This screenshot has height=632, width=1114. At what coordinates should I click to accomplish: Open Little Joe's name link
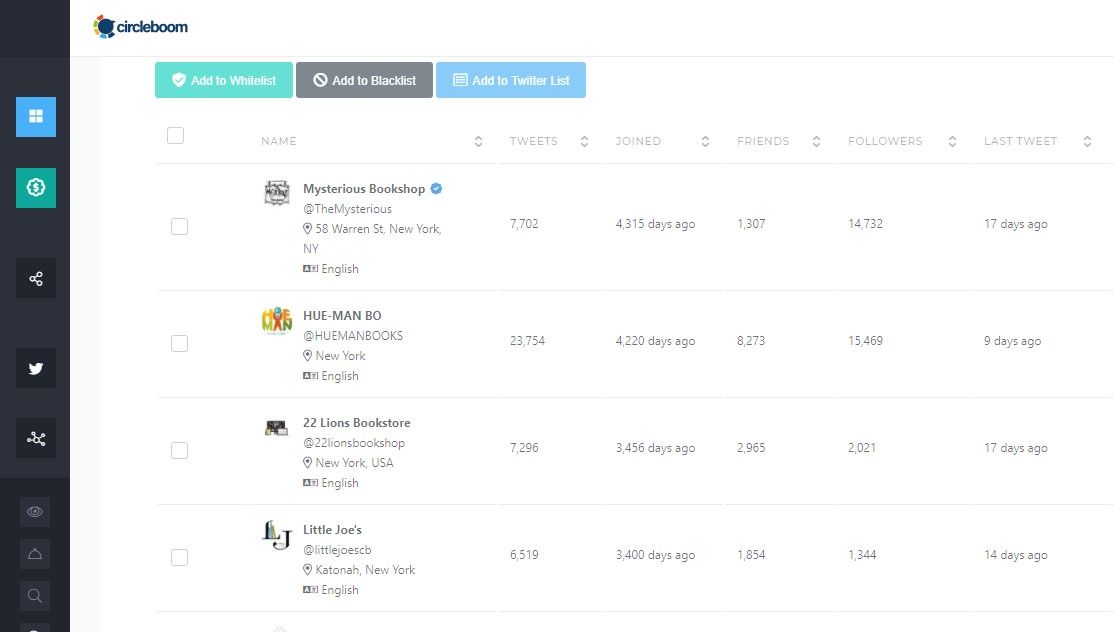(x=332, y=530)
